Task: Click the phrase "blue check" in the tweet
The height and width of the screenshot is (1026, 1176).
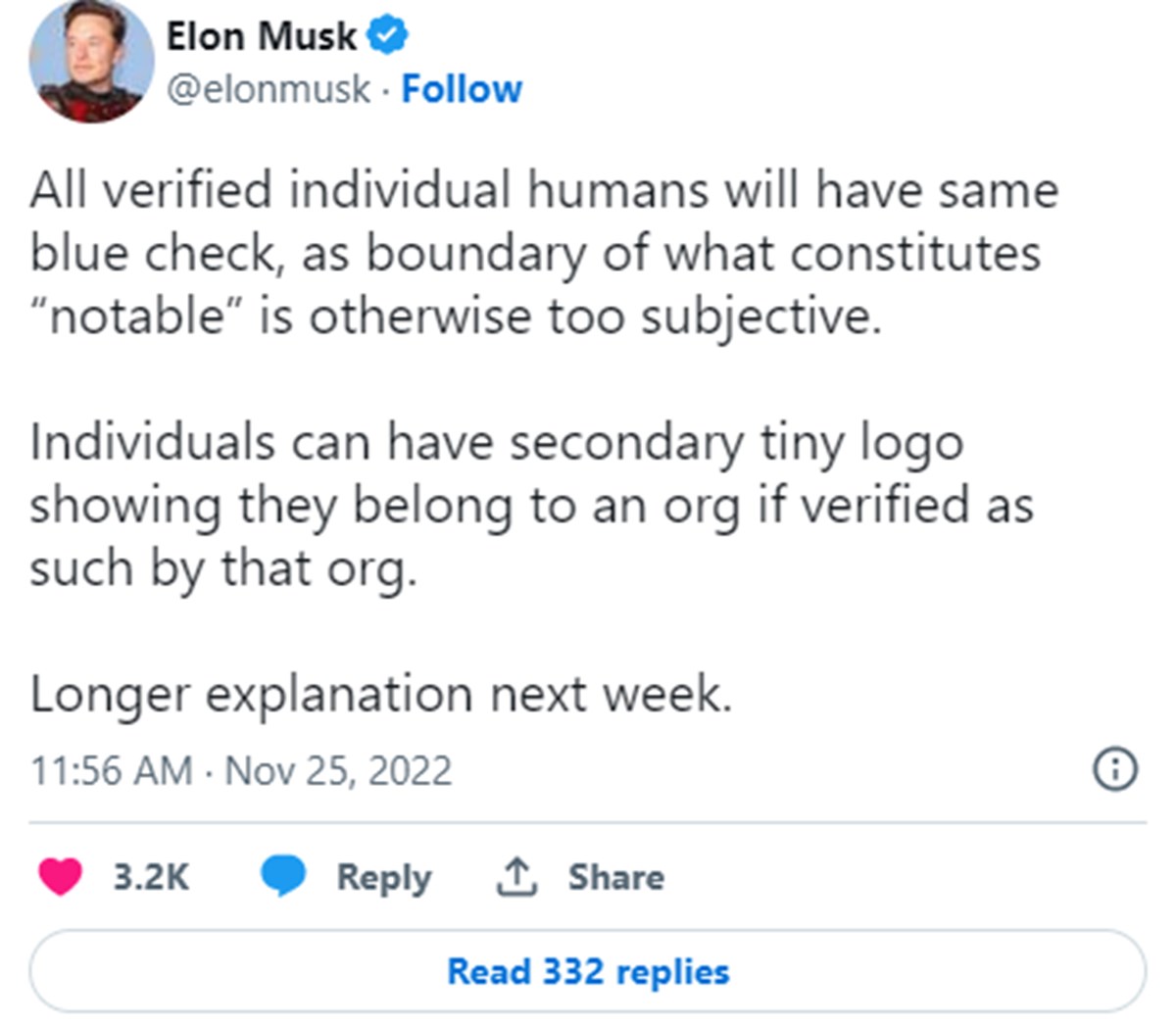Action: pos(154,254)
